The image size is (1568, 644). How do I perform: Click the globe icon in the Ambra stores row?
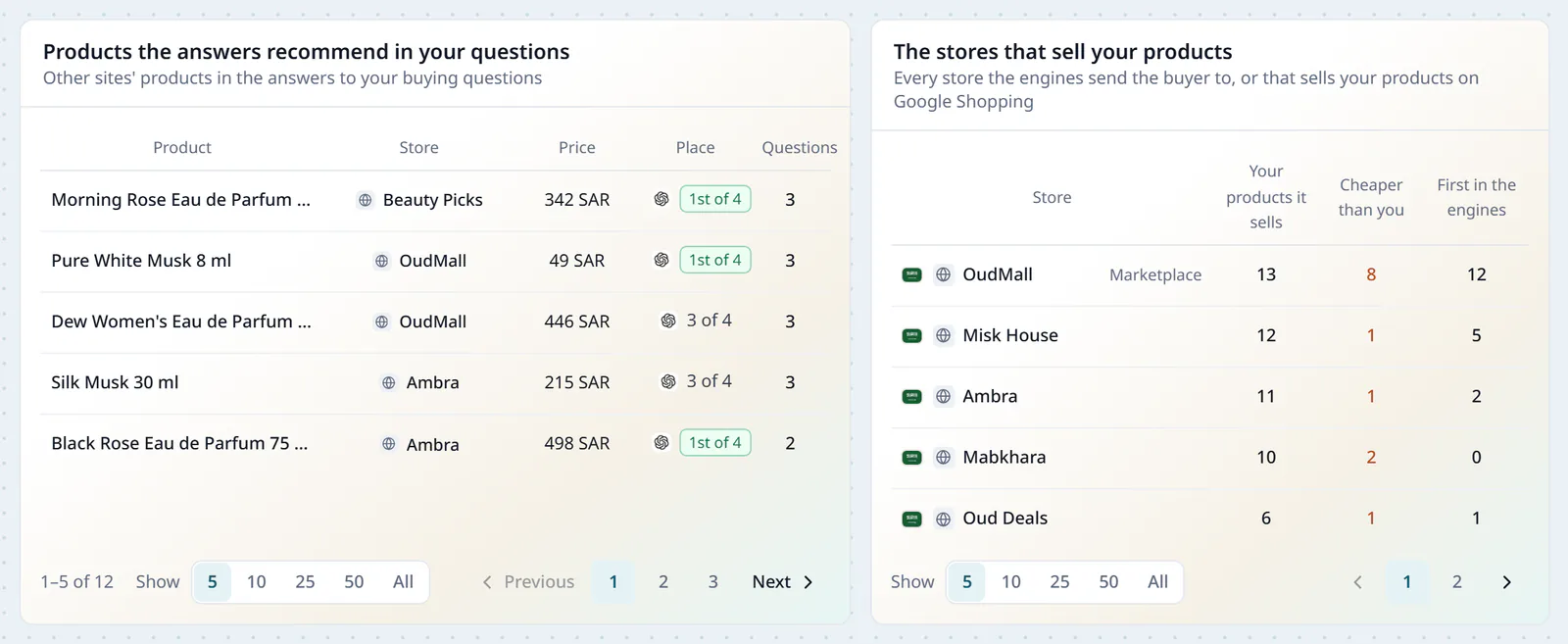coord(943,396)
